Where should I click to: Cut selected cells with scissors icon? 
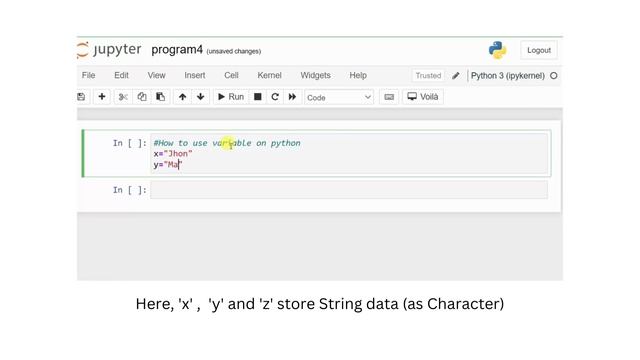(x=123, y=97)
